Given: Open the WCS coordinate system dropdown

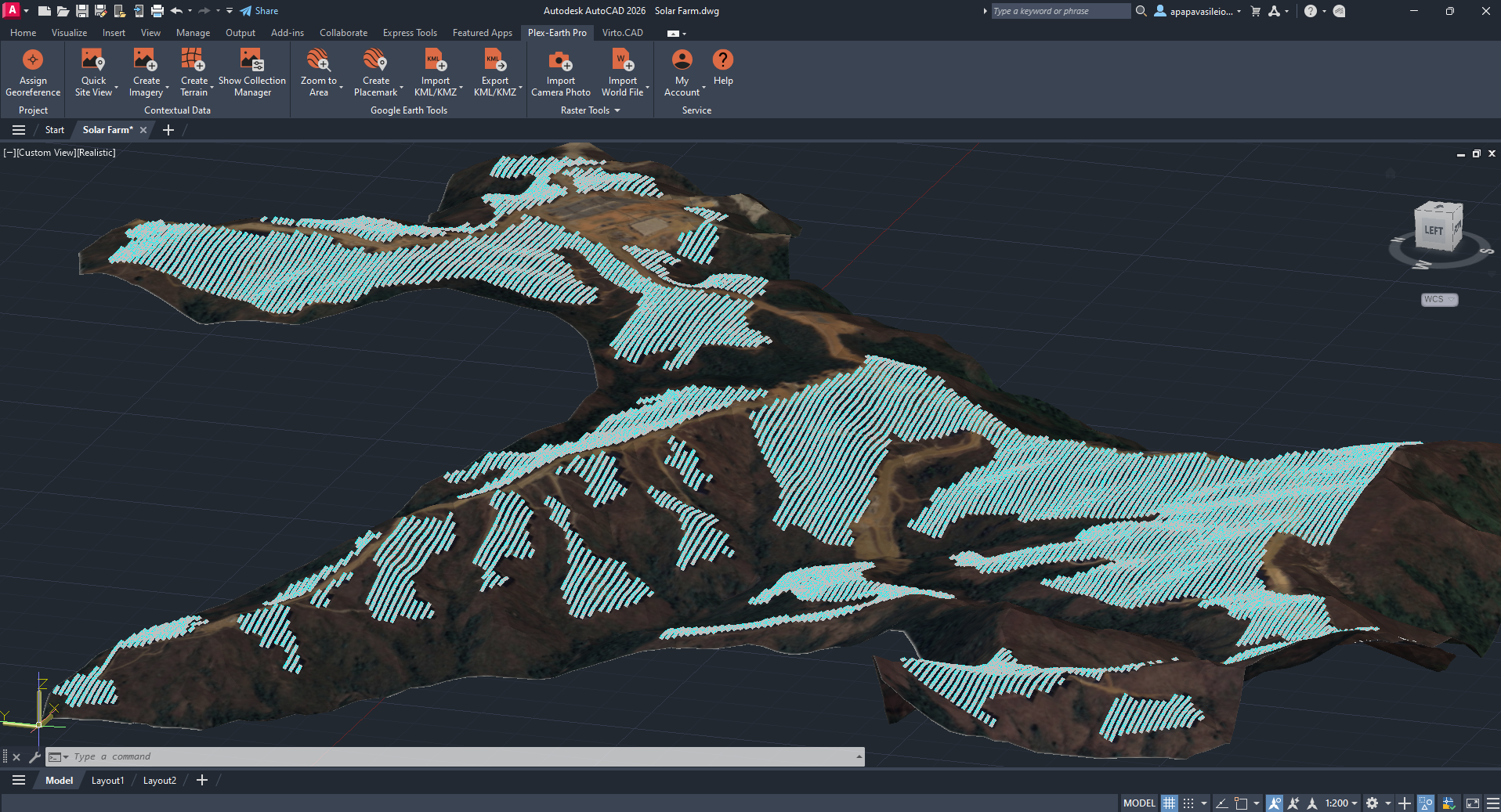Looking at the screenshot, I should 1439,299.
